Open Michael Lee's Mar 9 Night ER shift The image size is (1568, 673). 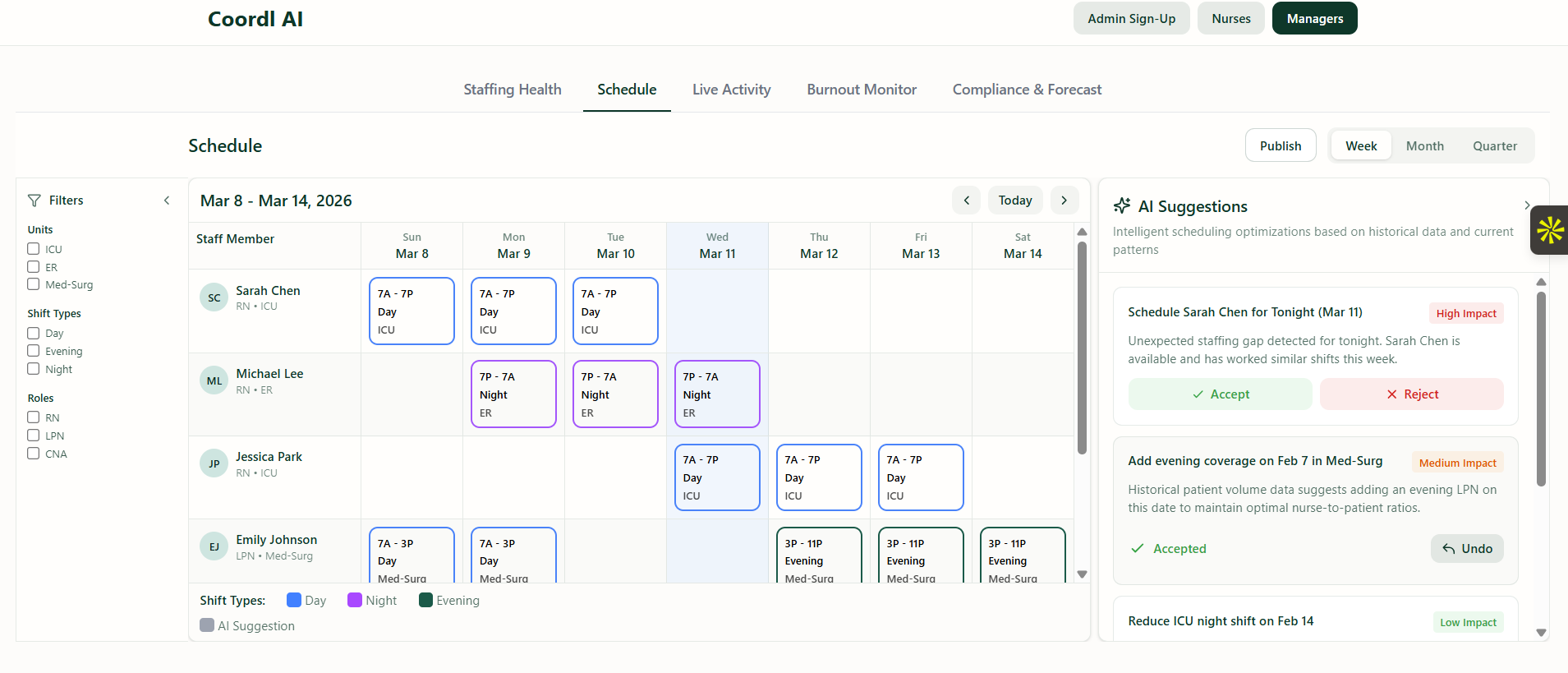(513, 394)
